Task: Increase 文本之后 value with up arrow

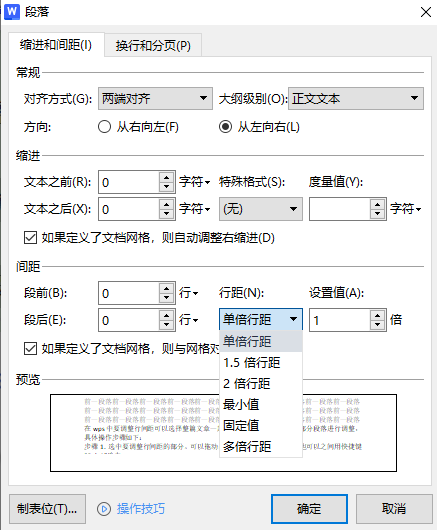Action: (167, 204)
